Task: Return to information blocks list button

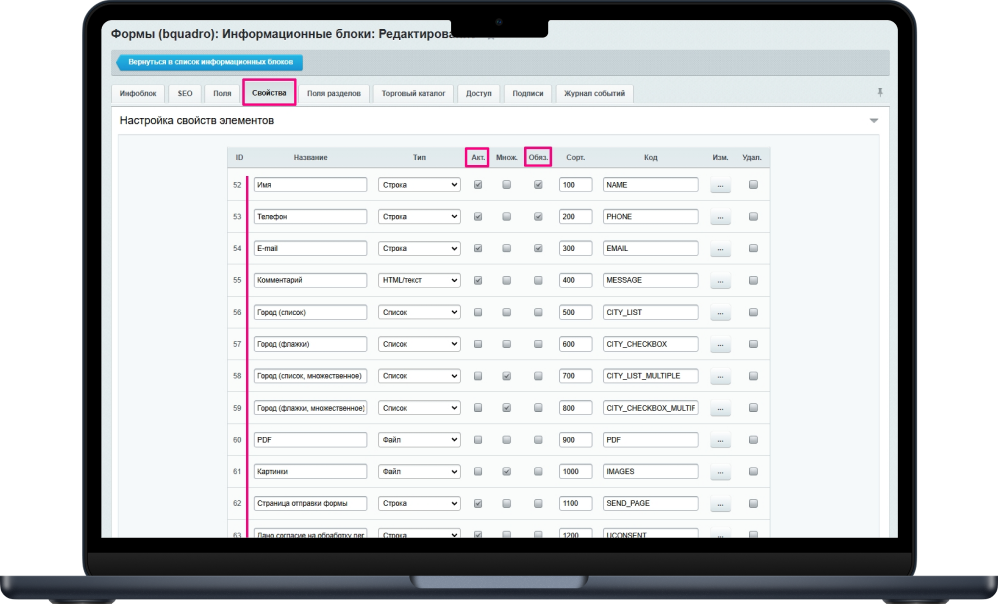Action: [209, 62]
